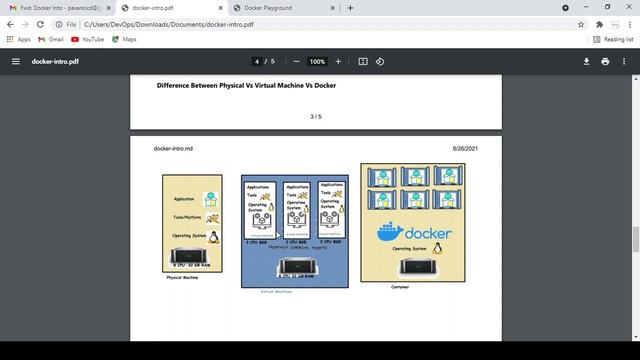Open the Reading list

[x=613, y=39]
